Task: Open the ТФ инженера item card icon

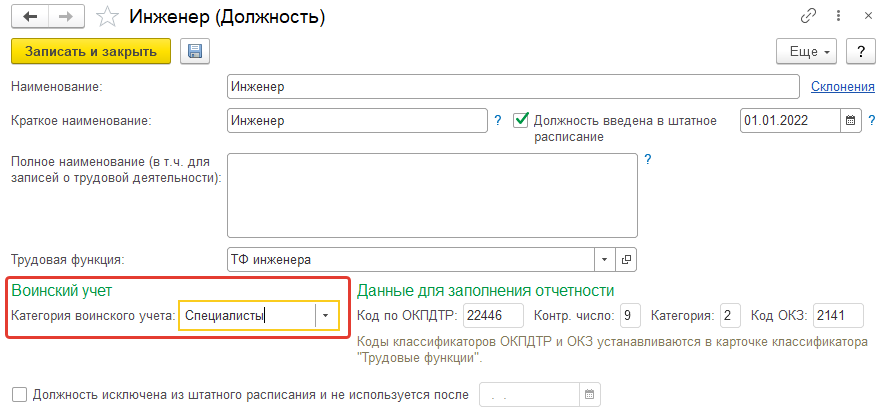Action: (x=626, y=260)
